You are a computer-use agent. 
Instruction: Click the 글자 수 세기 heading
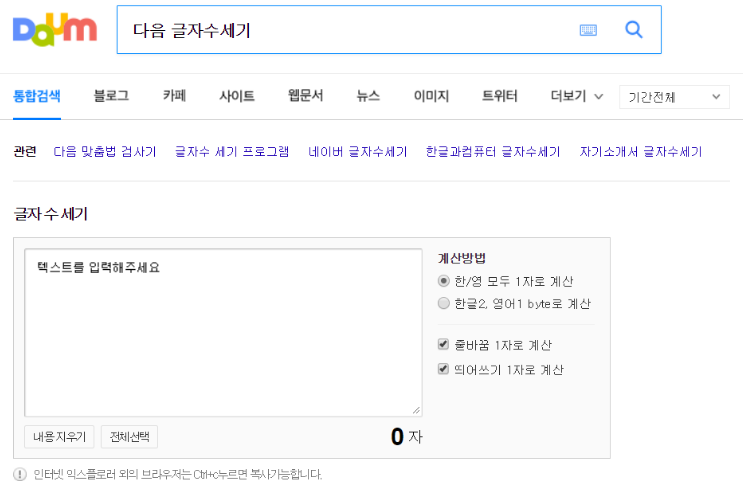(51, 214)
